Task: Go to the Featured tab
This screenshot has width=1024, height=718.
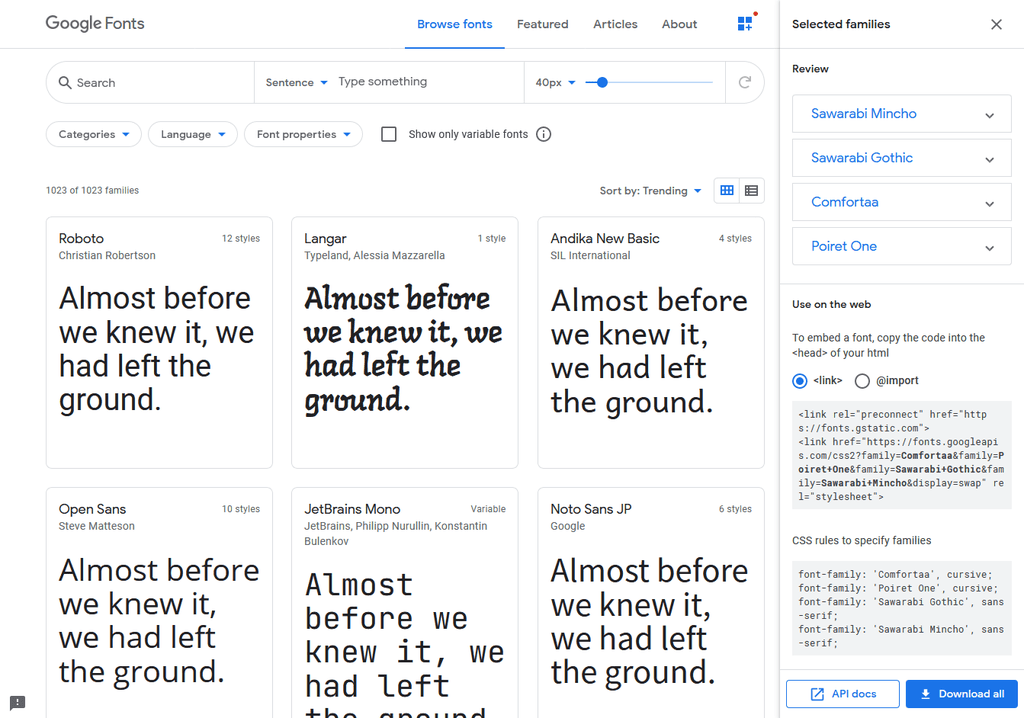Action: coord(543,24)
